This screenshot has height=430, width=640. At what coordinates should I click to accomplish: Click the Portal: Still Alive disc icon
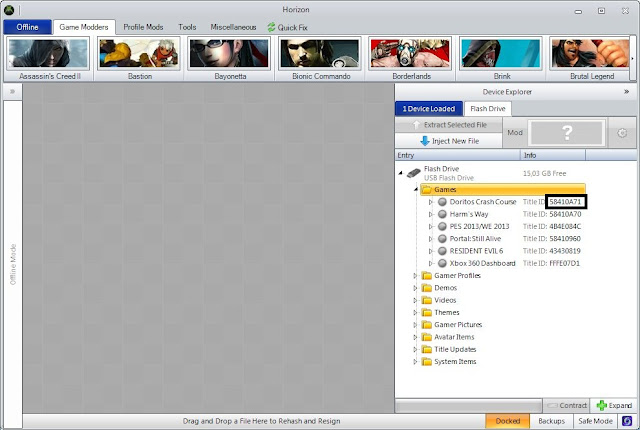click(442, 239)
